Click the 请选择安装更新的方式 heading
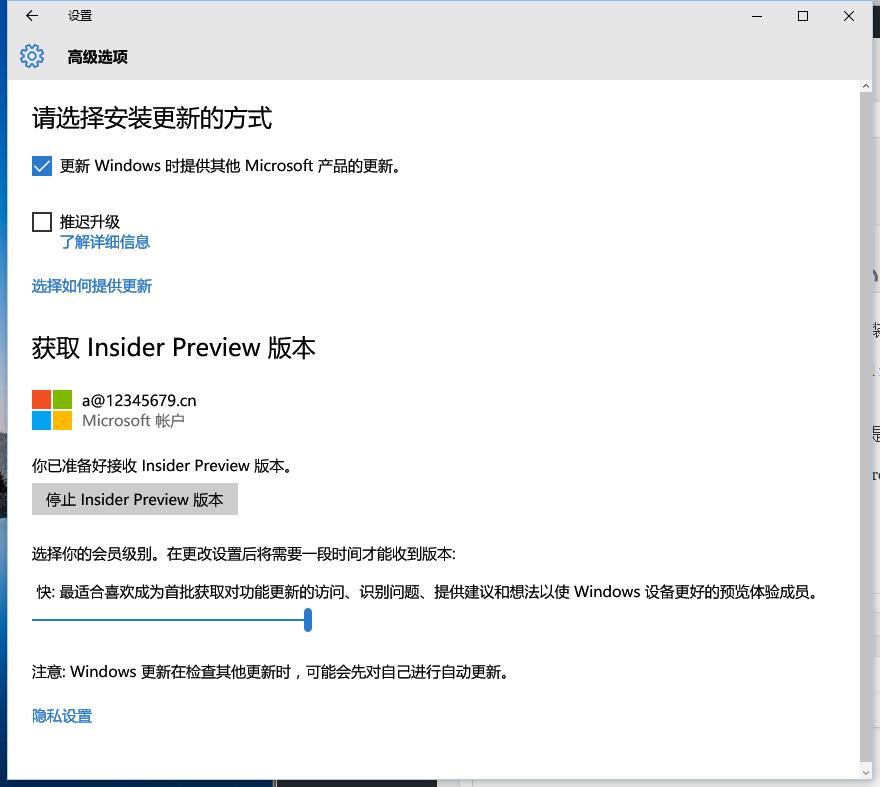Viewport: 880px width, 787px height. (152, 118)
